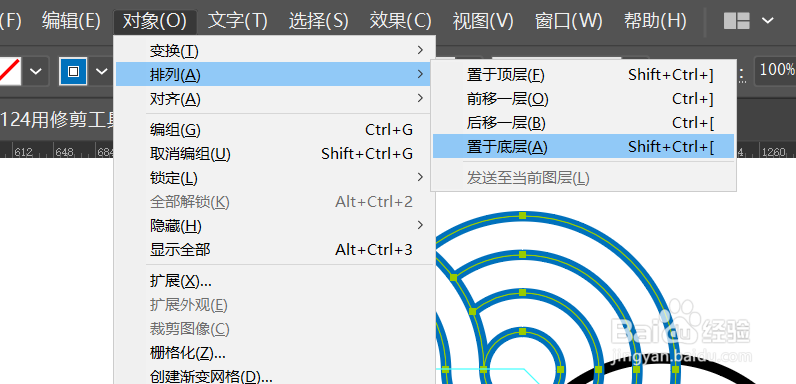Screen dimensions: 796x384
Task: Expand the workspace switcher chevron
Action: (768, 21)
